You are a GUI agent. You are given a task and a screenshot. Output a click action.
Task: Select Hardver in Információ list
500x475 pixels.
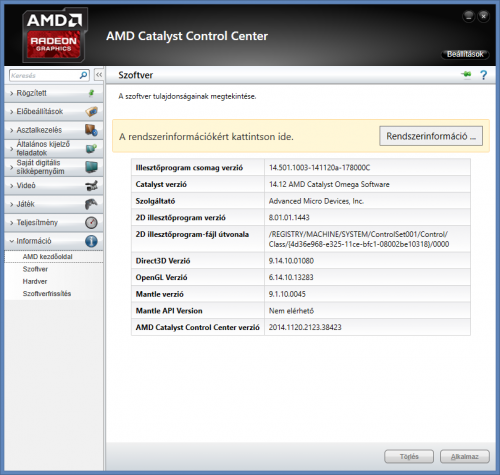point(35,282)
